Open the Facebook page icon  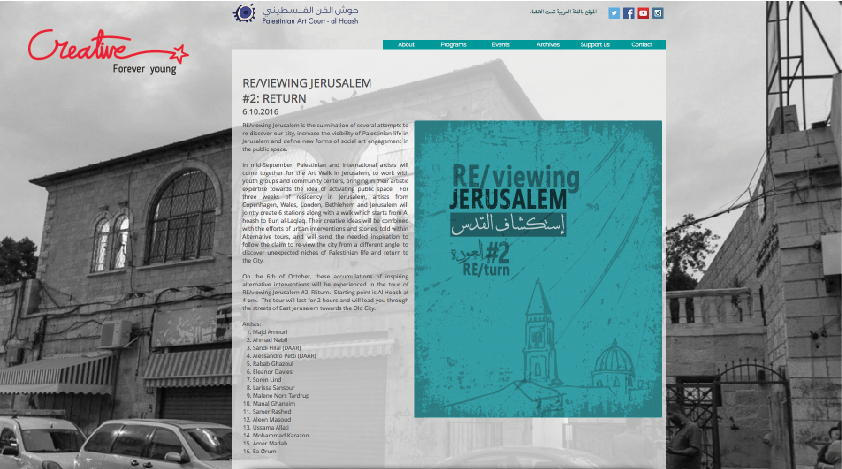629,13
